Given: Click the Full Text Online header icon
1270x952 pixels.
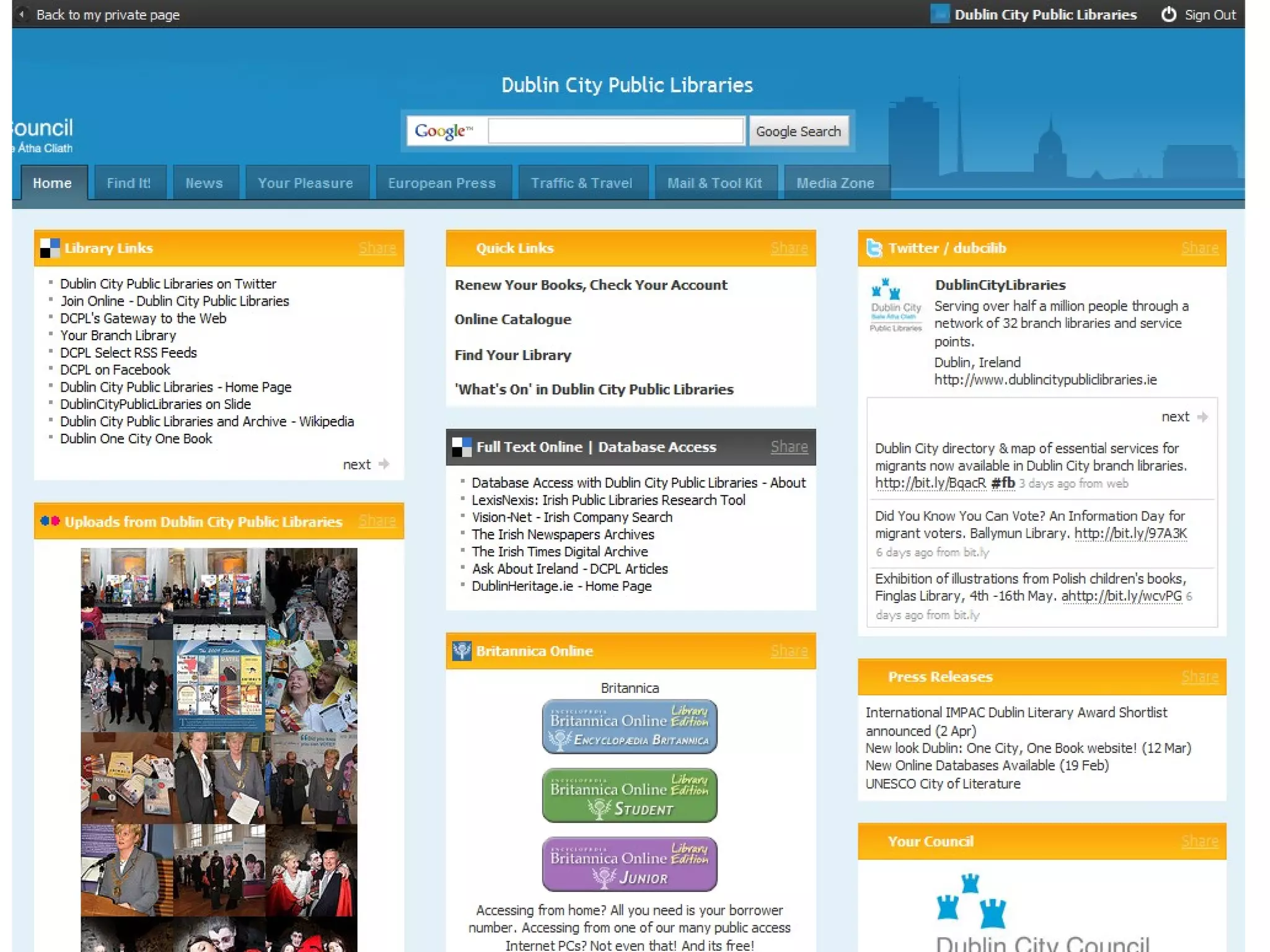Looking at the screenshot, I should click(461, 447).
